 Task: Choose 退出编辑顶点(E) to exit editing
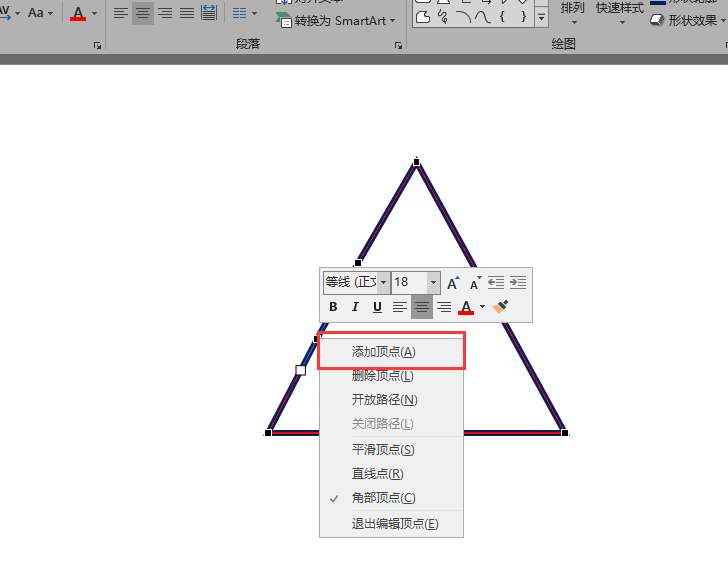tap(391, 524)
